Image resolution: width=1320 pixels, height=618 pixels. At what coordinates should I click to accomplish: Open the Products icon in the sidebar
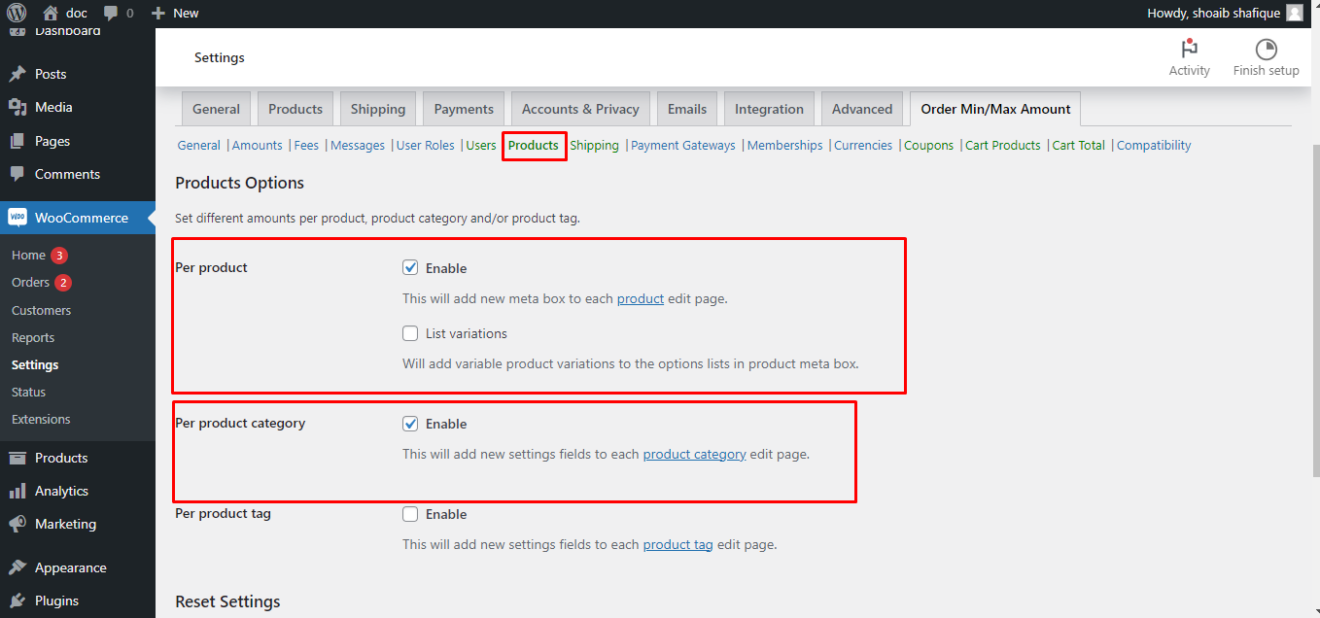(18, 457)
